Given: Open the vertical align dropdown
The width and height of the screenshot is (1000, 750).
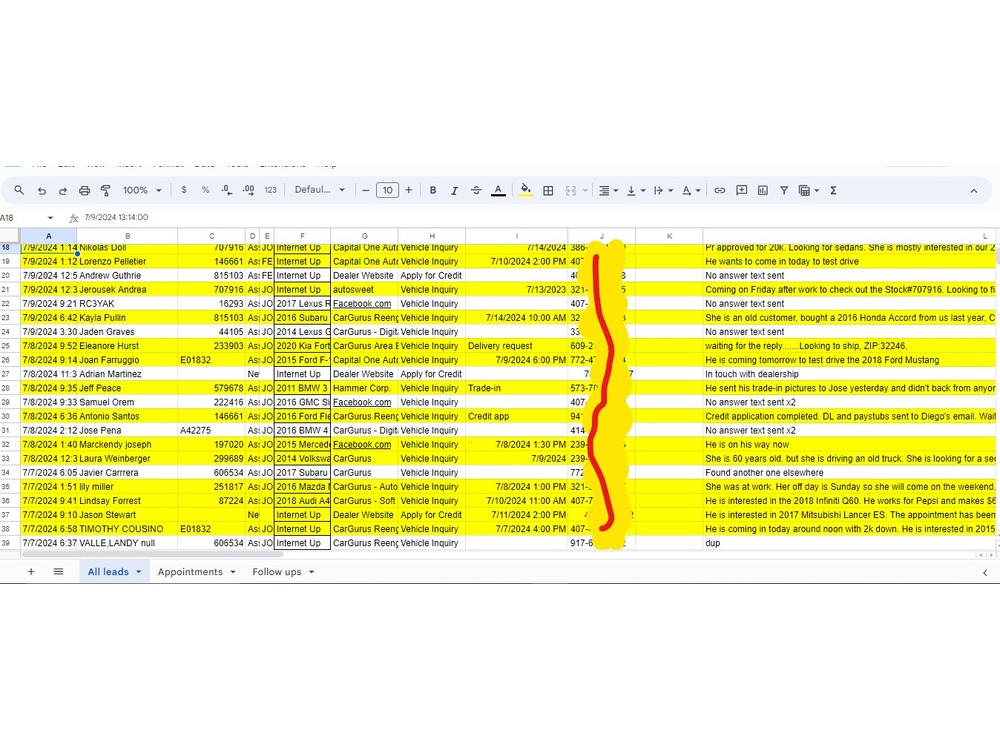Looking at the screenshot, I should coord(636,190).
